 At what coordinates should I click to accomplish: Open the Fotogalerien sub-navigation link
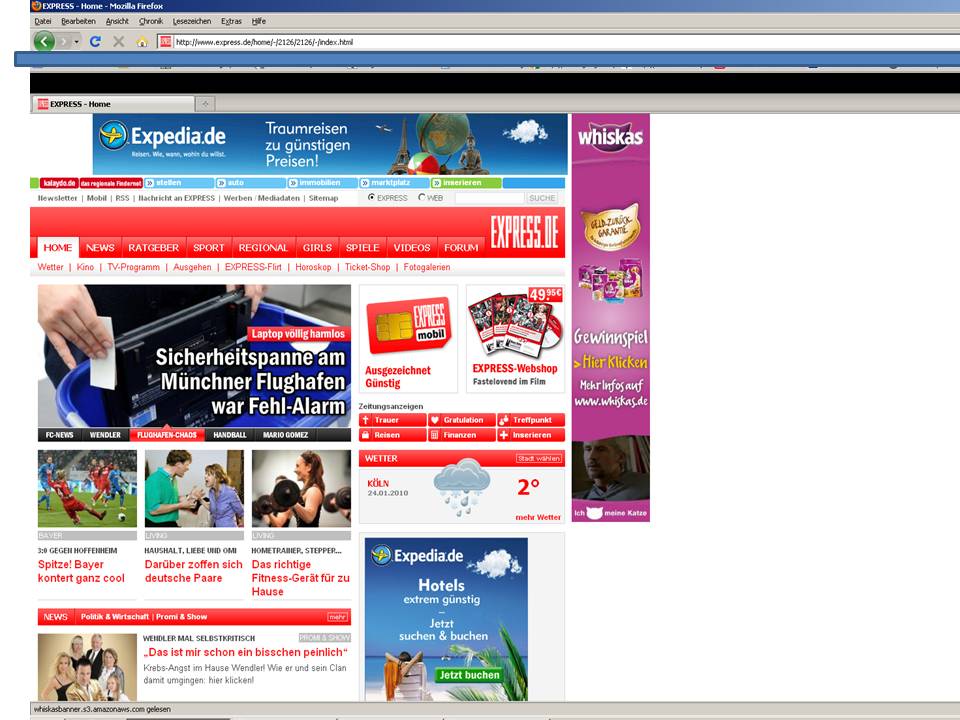pos(427,268)
